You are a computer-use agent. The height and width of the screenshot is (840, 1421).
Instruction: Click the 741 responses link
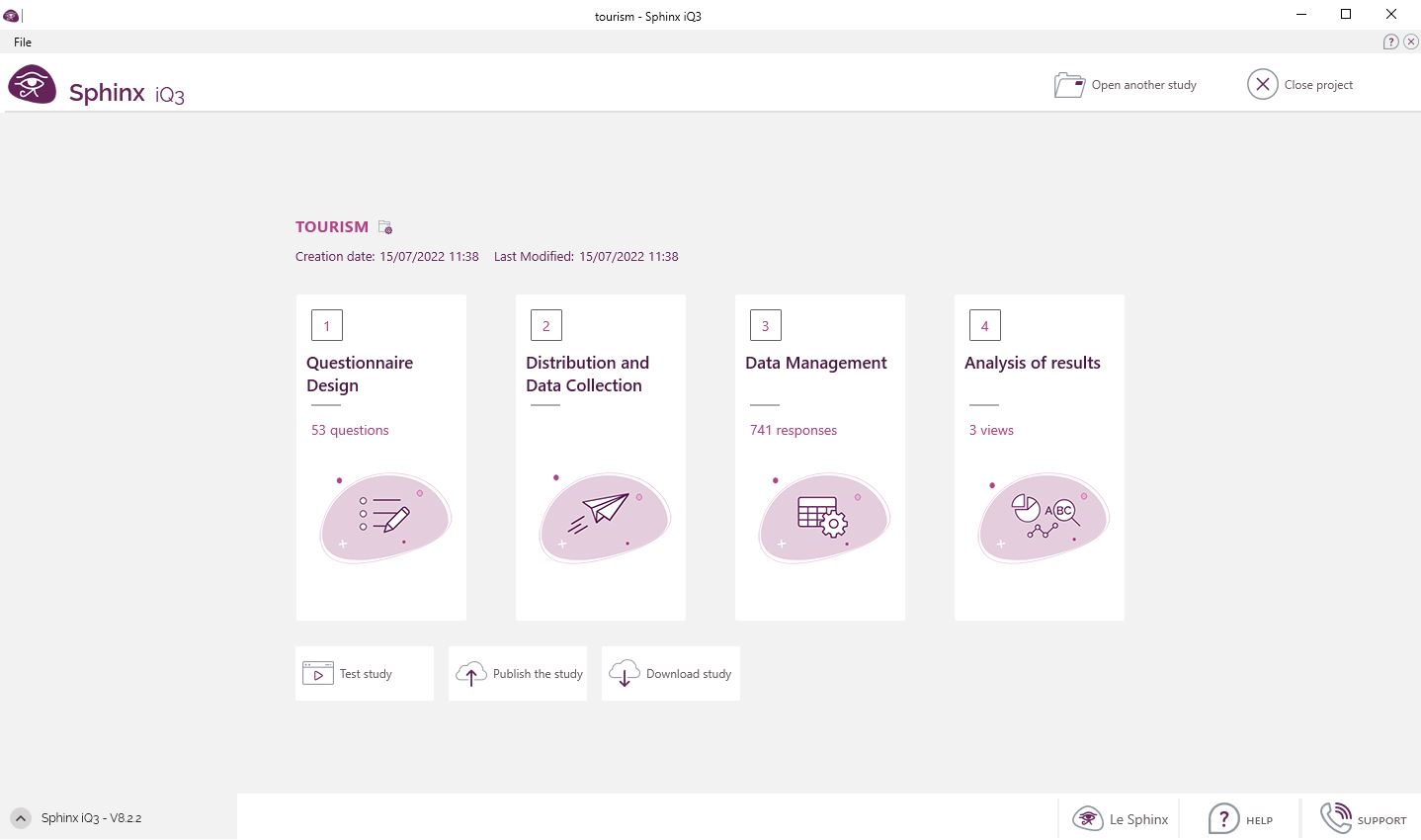pyautogui.click(x=794, y=430)
